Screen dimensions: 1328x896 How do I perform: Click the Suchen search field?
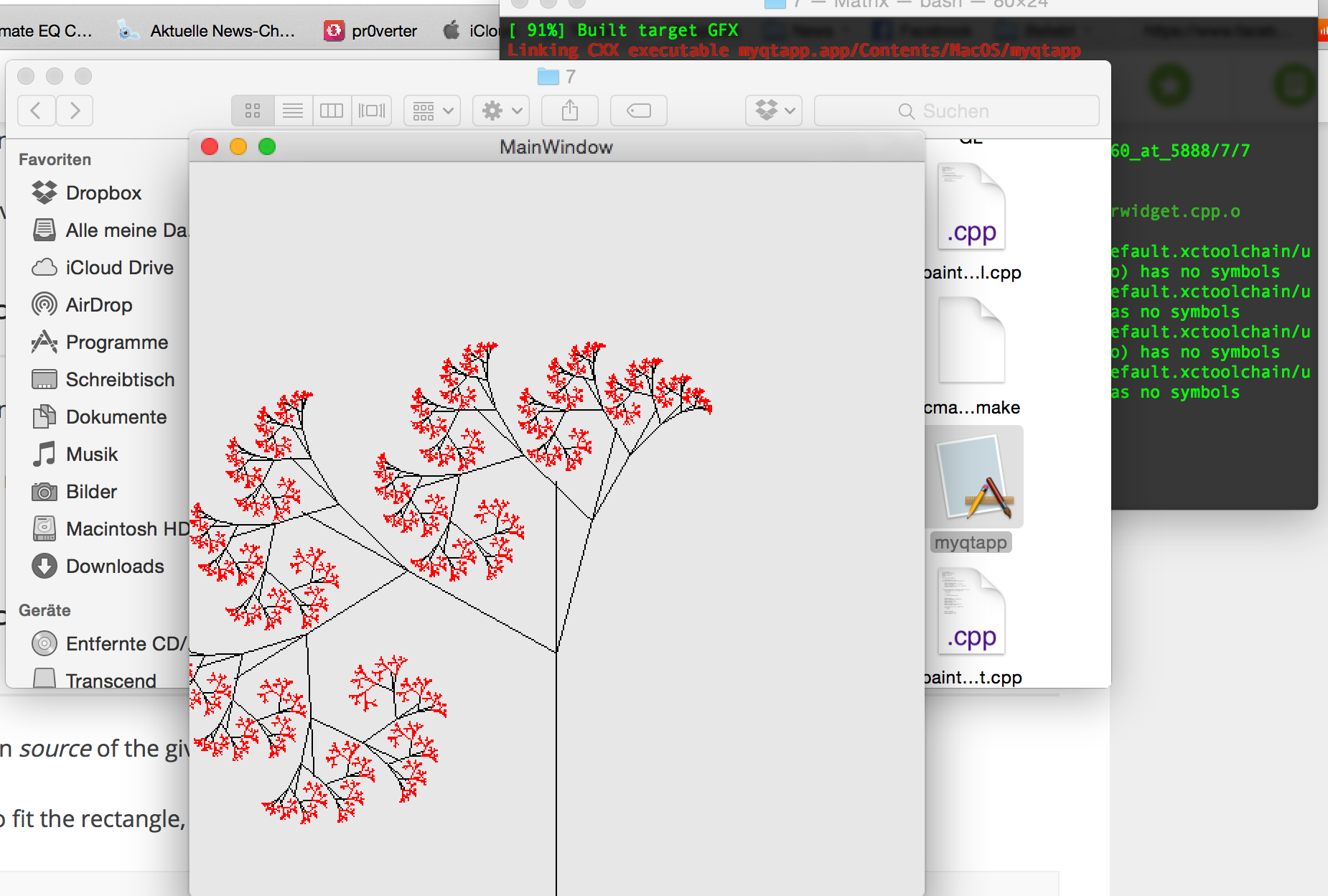pyautogui.click(x=956, y=111)
